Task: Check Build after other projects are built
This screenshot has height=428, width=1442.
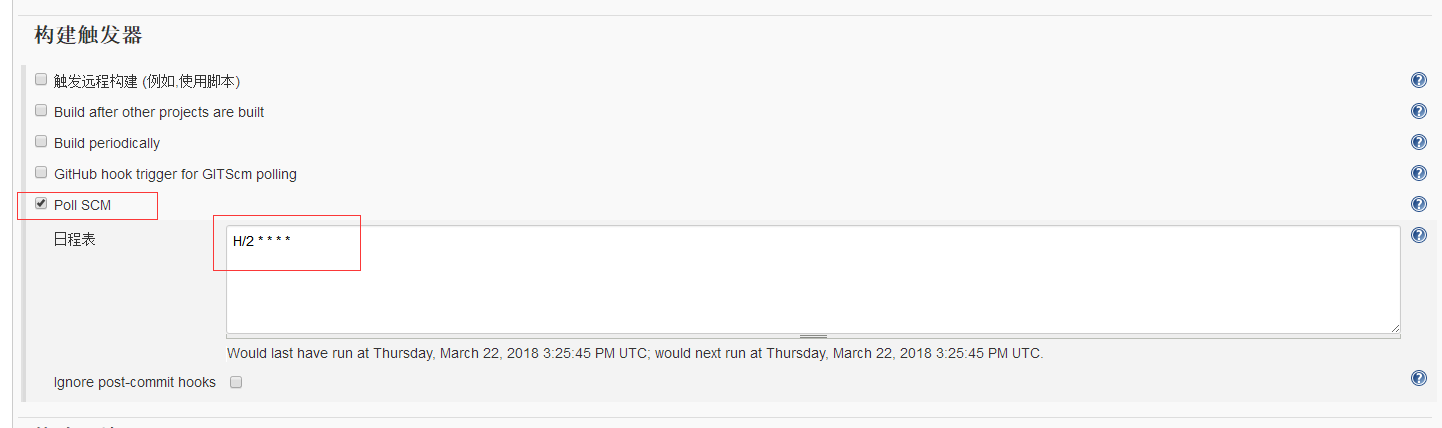Action: [x=41, y=111]
